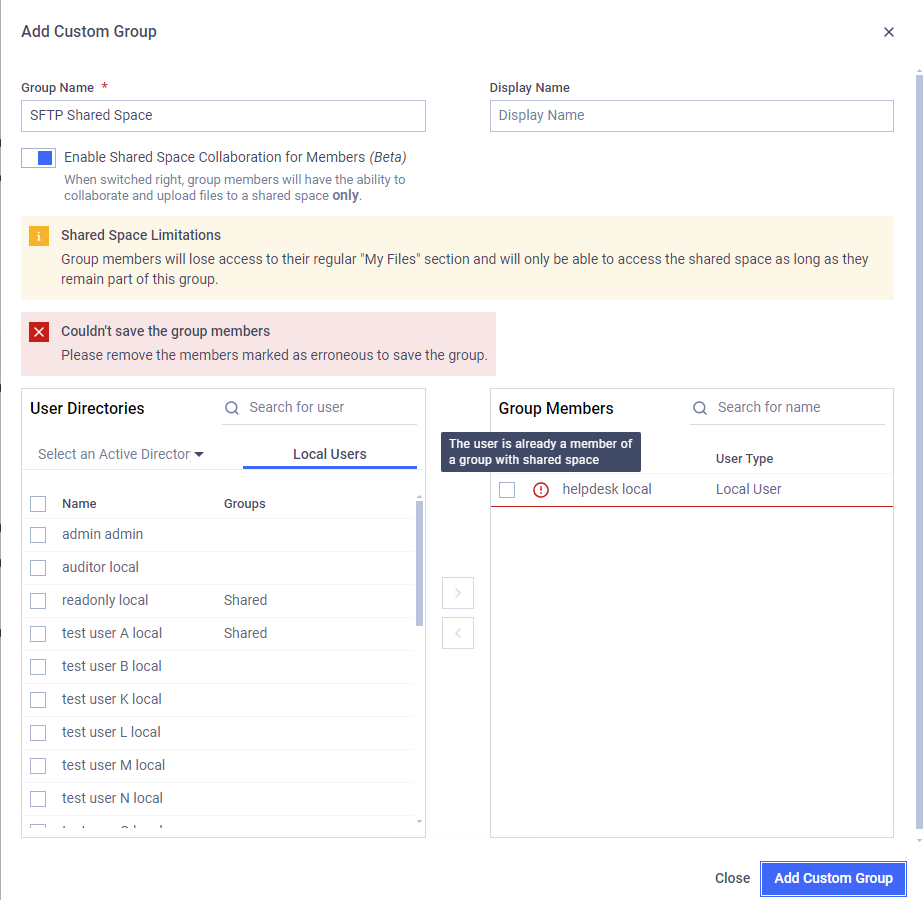This screenshot has width=924, height=900.
Task: Tick the checkbox for auditor local
Action: pos(38,568)
